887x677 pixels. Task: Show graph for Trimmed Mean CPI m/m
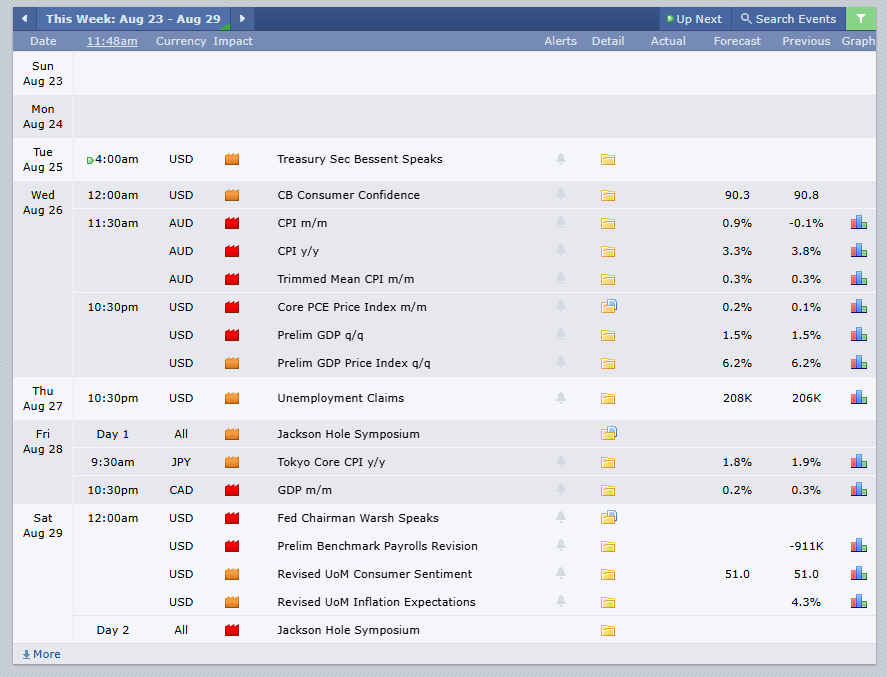click(859, 279)
